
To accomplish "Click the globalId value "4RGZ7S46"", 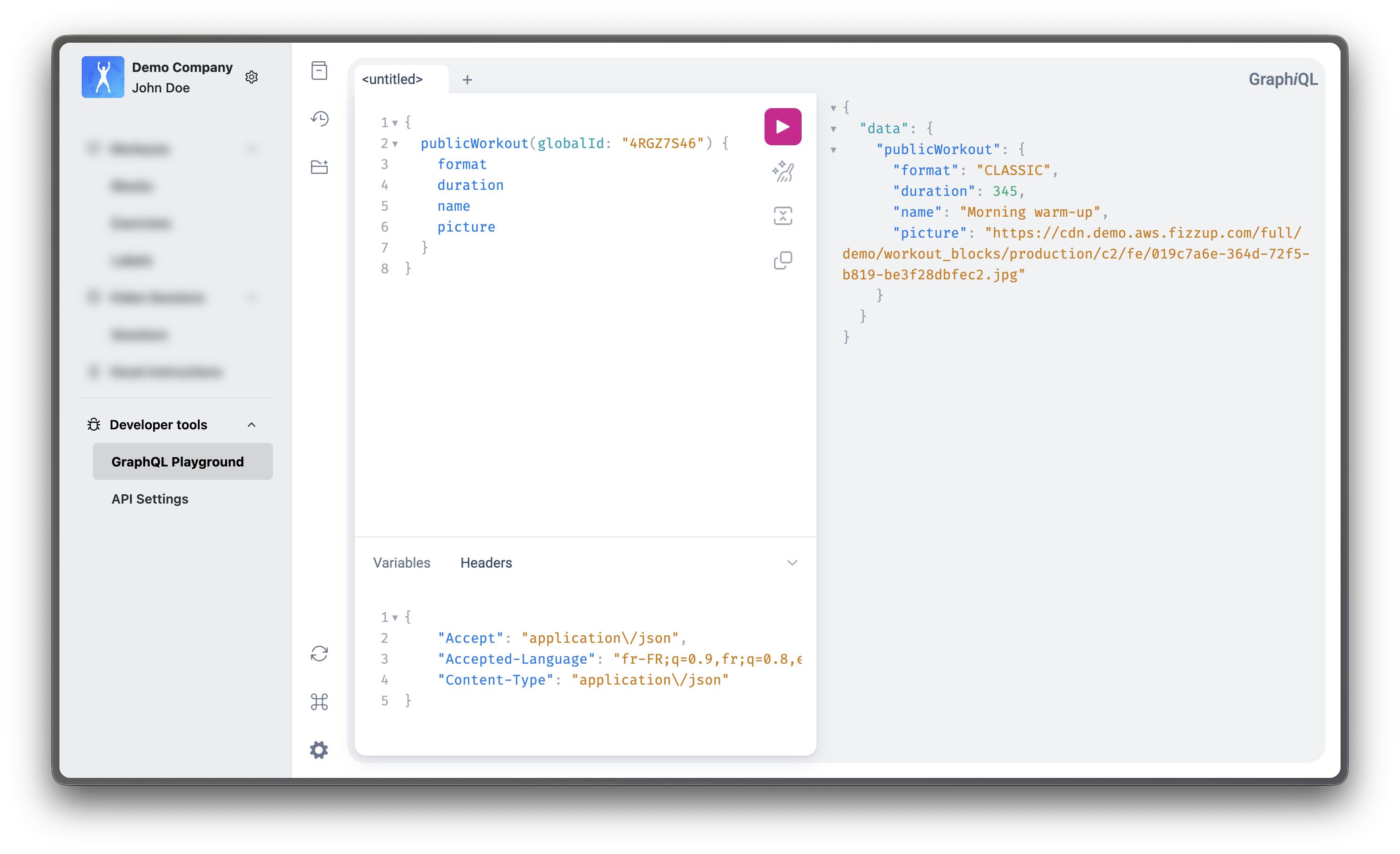I will pos(662,143).
